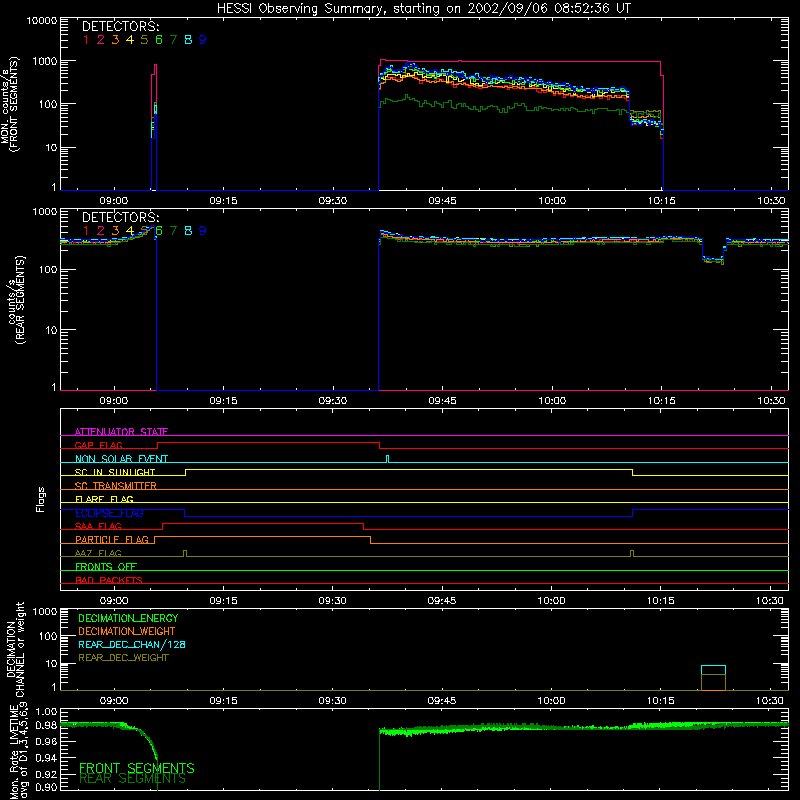Click the REAR_DEC_CHAN/128 legend entry
The image size is (800, 800).
tap(132, 644)
